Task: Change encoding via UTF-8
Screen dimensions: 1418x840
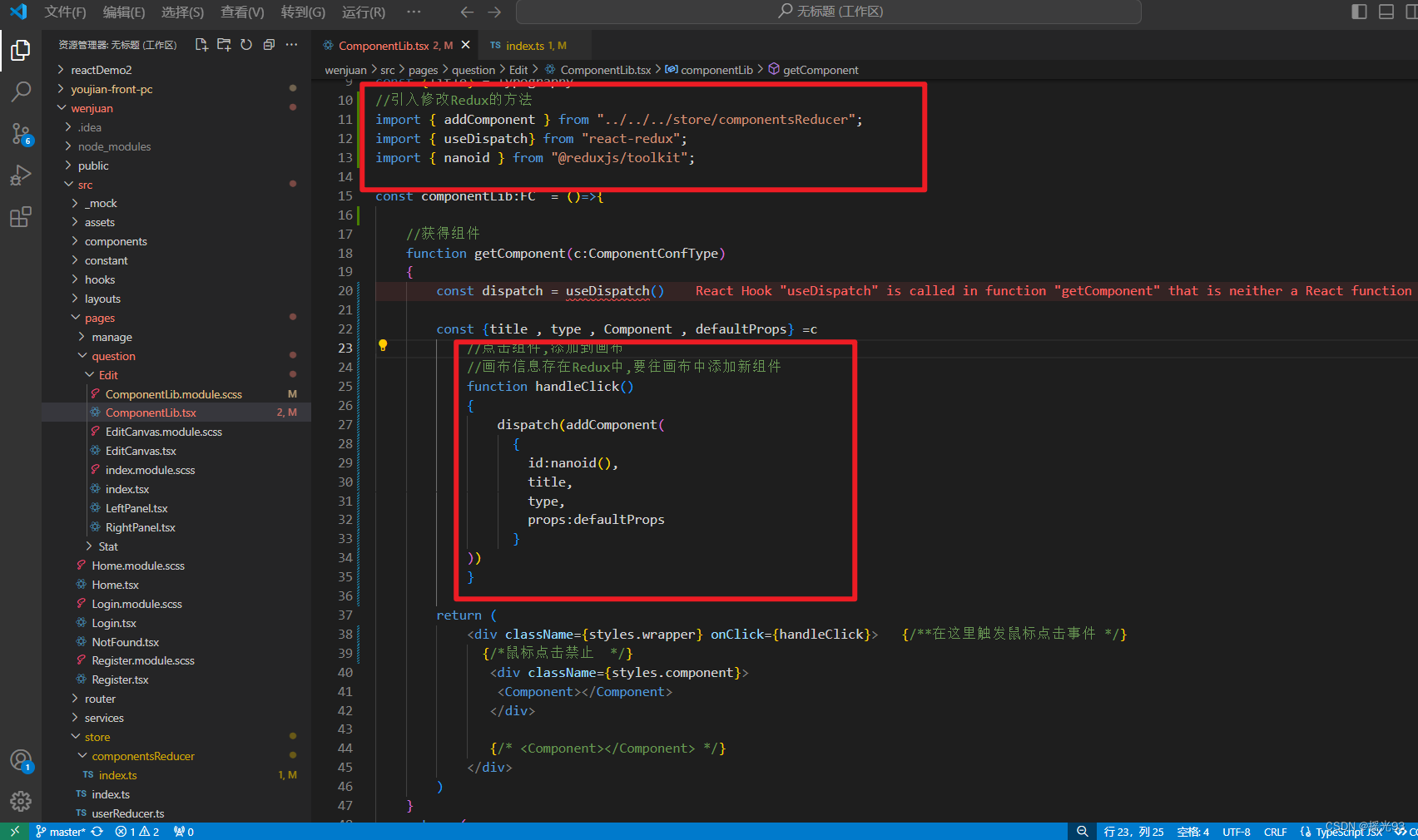Action: tap(1236, 832)
